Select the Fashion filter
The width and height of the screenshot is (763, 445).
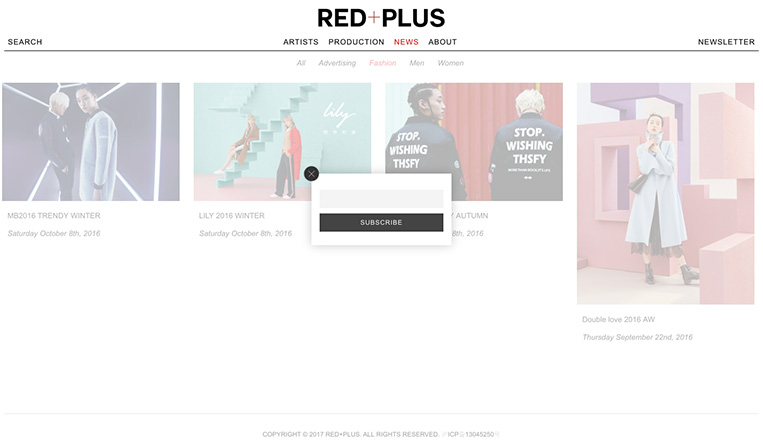click(x=382, y=63)
